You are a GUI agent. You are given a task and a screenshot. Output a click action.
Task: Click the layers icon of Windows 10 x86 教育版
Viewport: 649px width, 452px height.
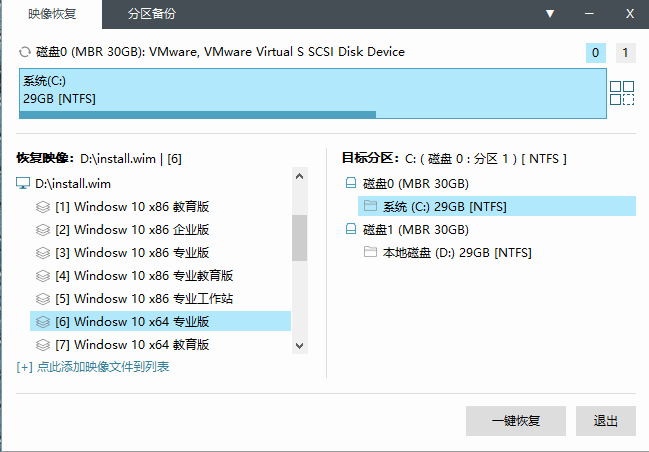pyautogui.click(x=43, y=207)
